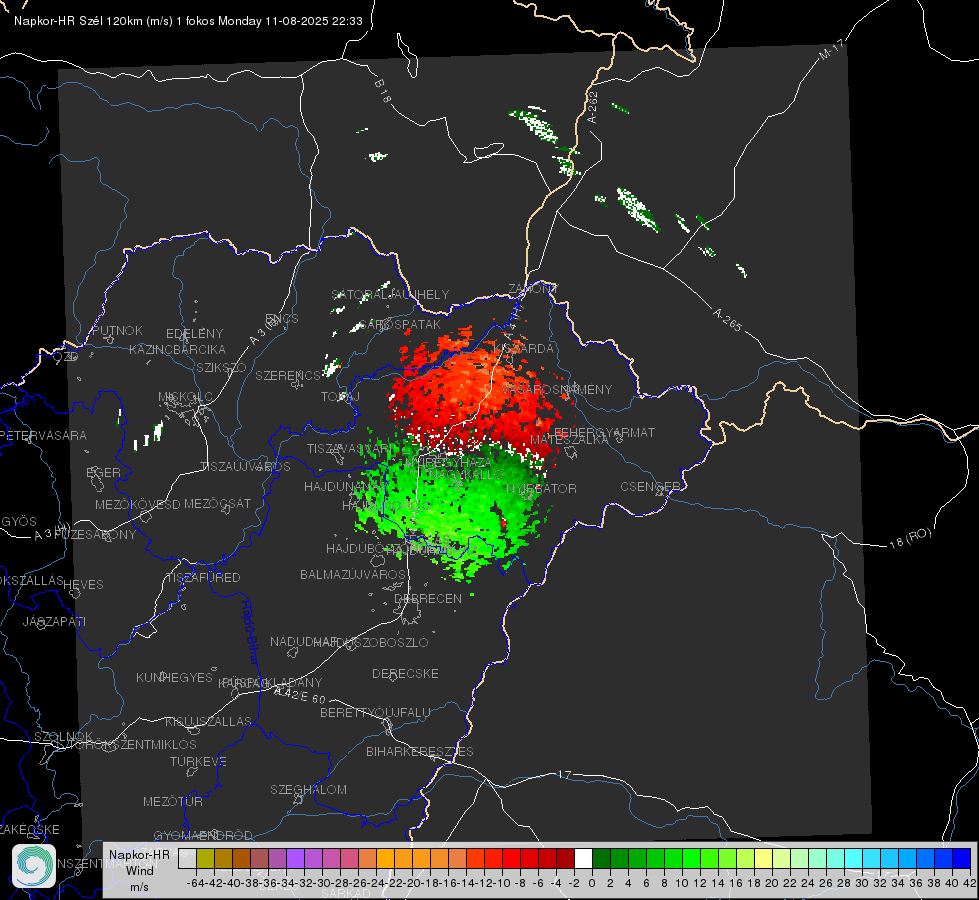The image size is (979, 900).
Task: Click the radar title text 'Napkor-HR Szél 120km'
Action: pyautogui.click(x=79, y=21)
